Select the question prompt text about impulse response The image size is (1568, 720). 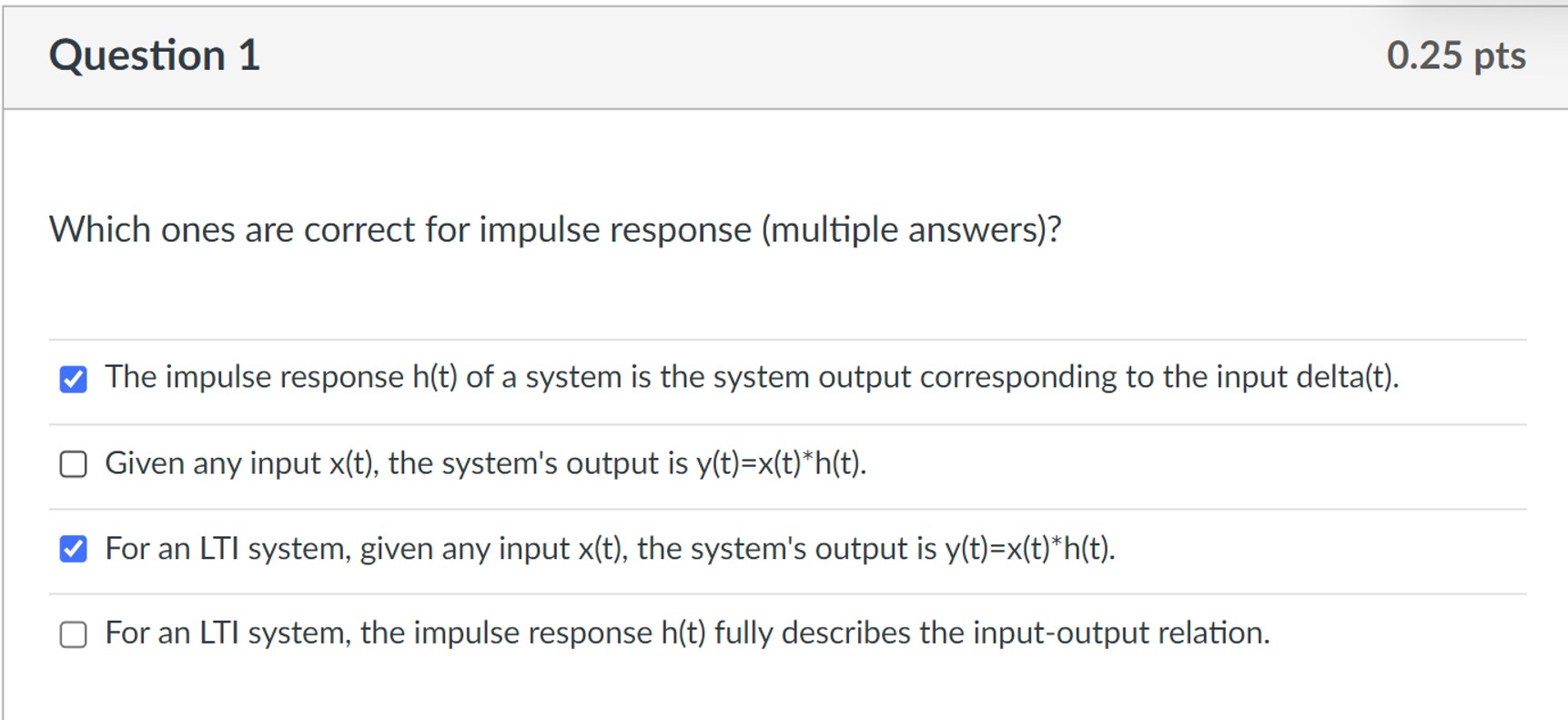tap(556, 229)
